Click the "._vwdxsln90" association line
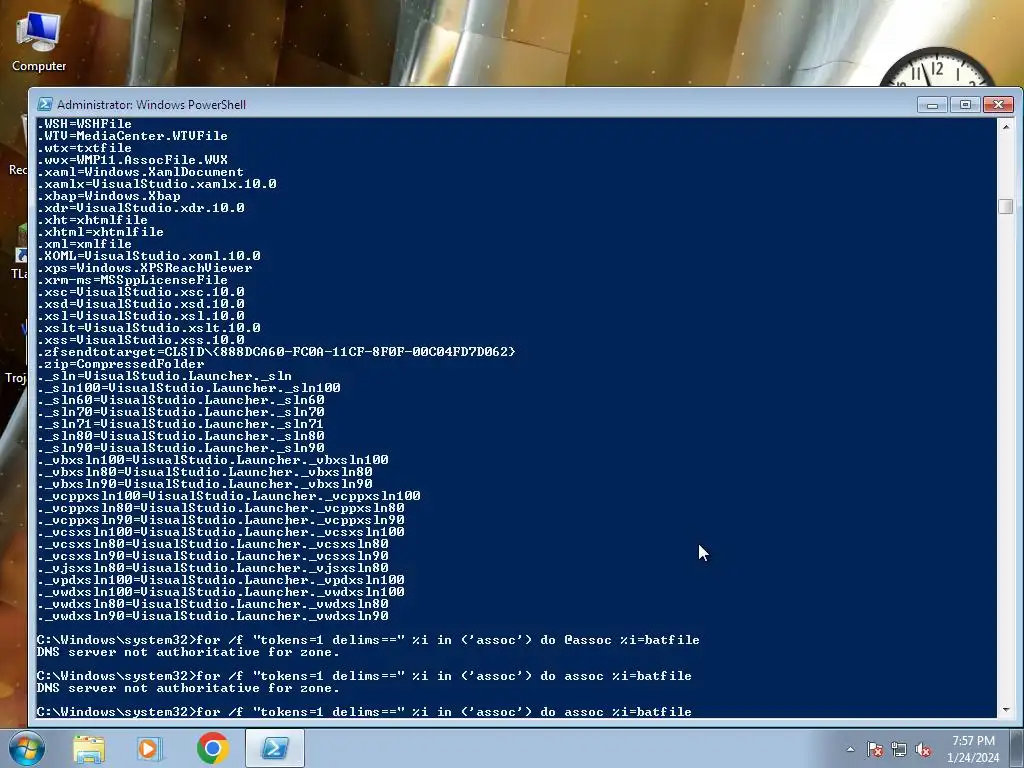1024x768 pixels. tap(213, 616)
